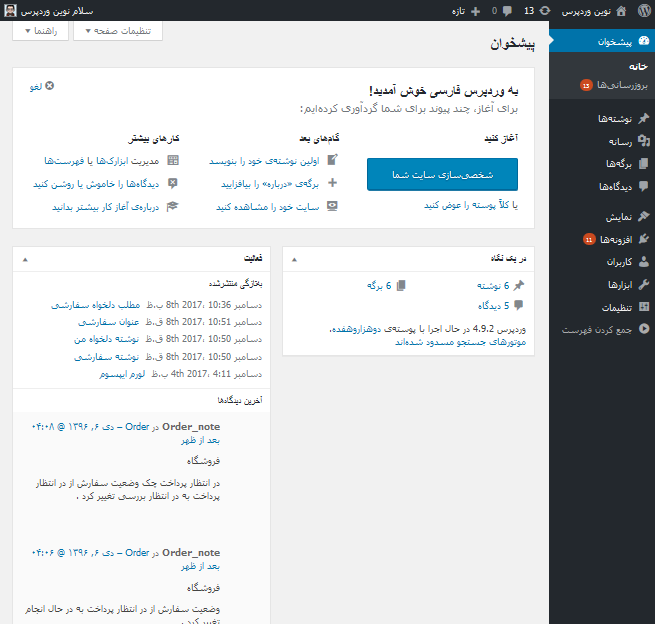Select the خانه submenu item
This screenshot has width=655, height=624.
[639, 66]
